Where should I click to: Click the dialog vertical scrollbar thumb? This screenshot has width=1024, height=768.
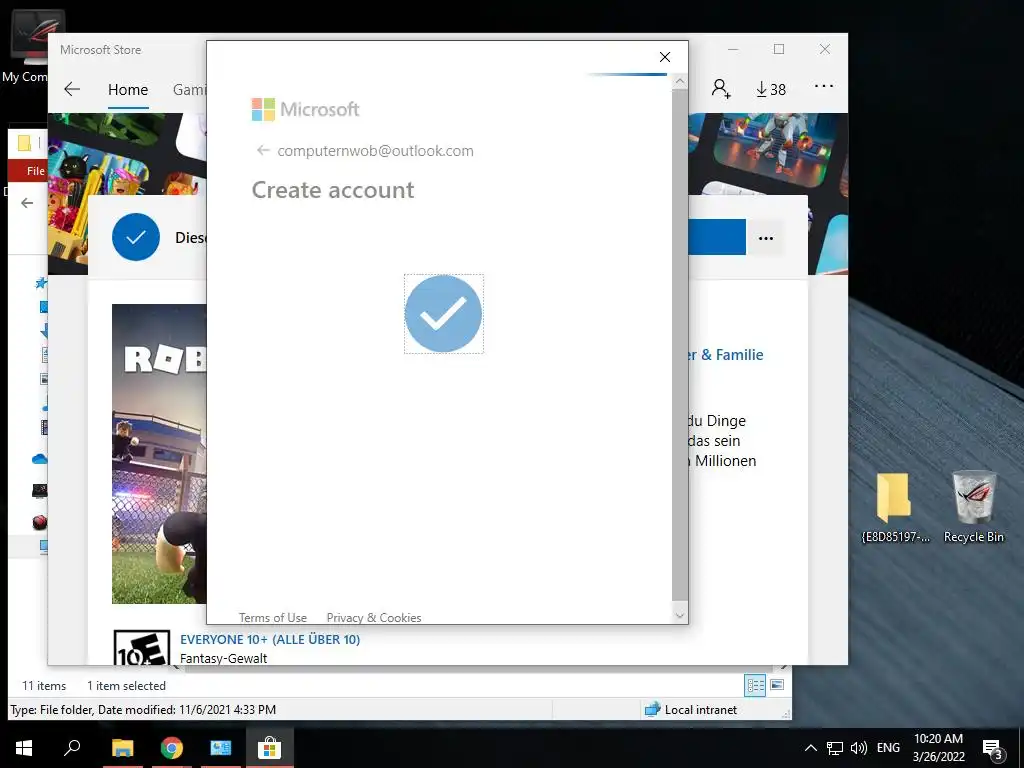coord(680,345)
